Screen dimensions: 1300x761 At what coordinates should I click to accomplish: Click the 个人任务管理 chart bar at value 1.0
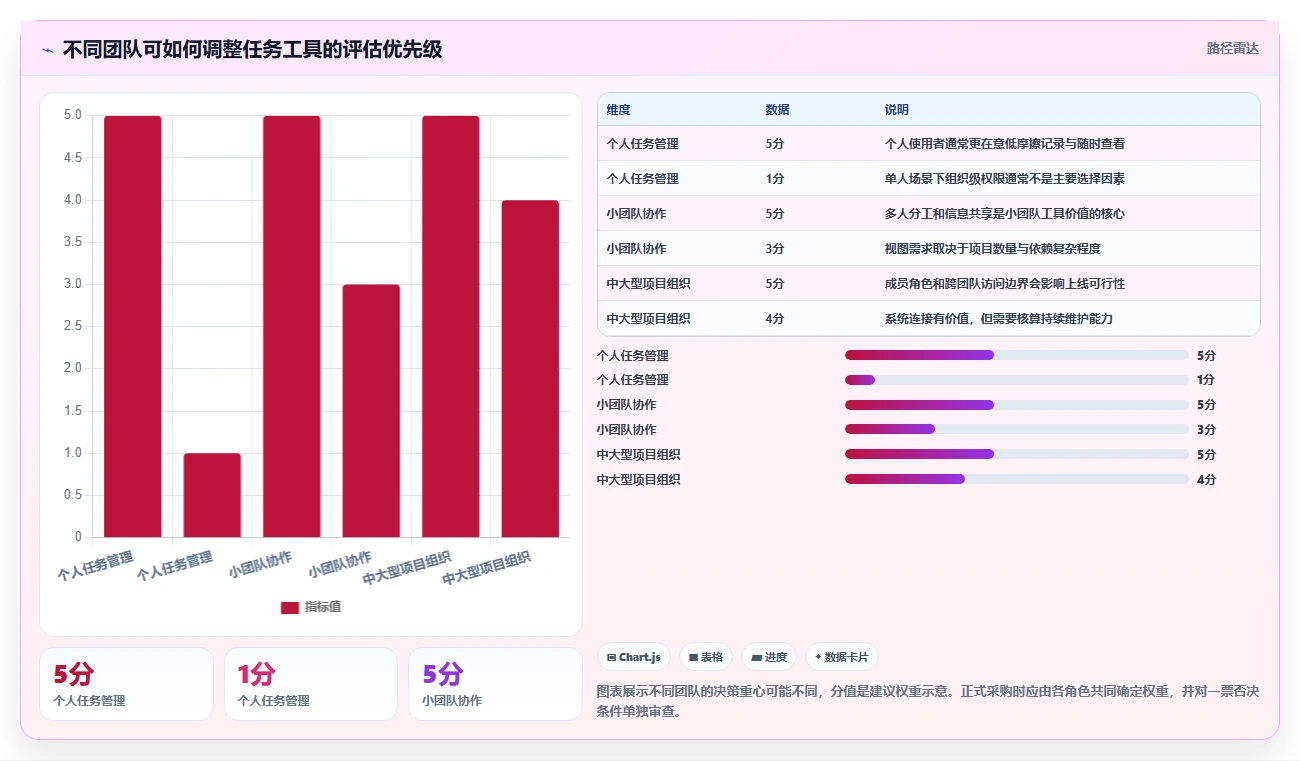click(x=212, y=495)
